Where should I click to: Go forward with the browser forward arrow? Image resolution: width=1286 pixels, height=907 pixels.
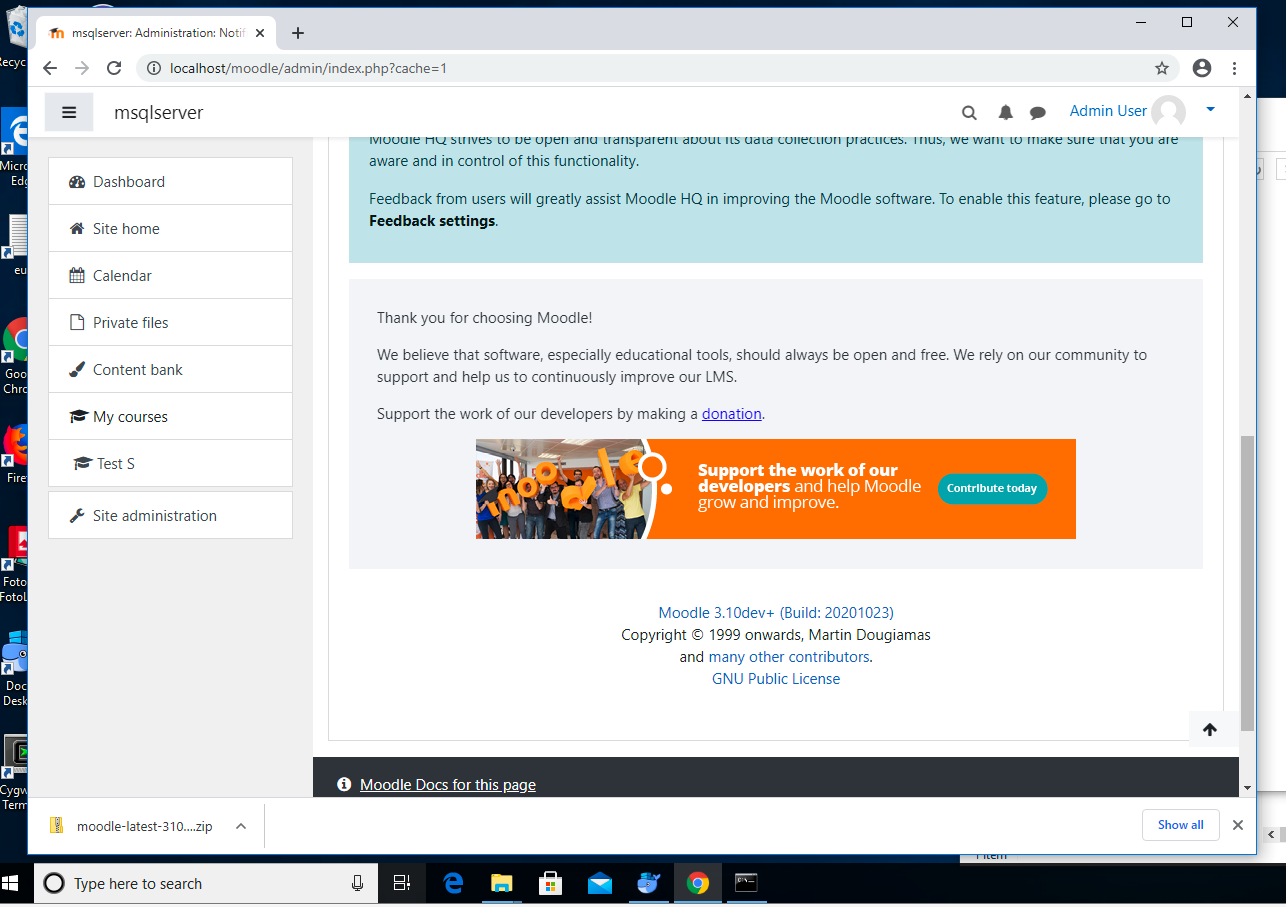(82, 68)
